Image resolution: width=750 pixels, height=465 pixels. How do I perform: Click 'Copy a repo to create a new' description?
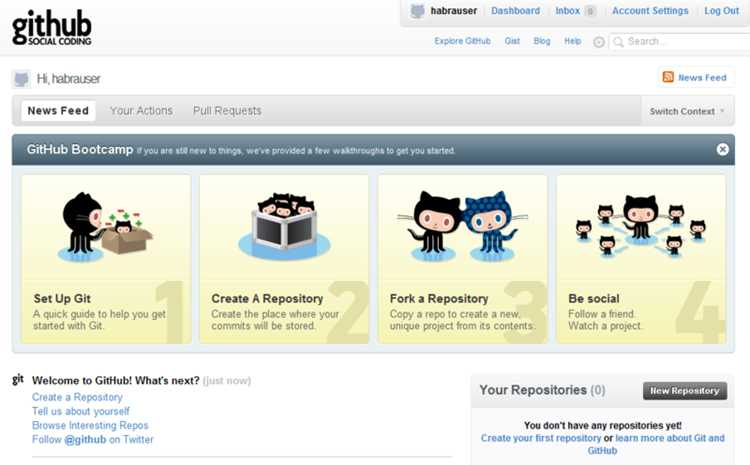(x=454, y=314)
